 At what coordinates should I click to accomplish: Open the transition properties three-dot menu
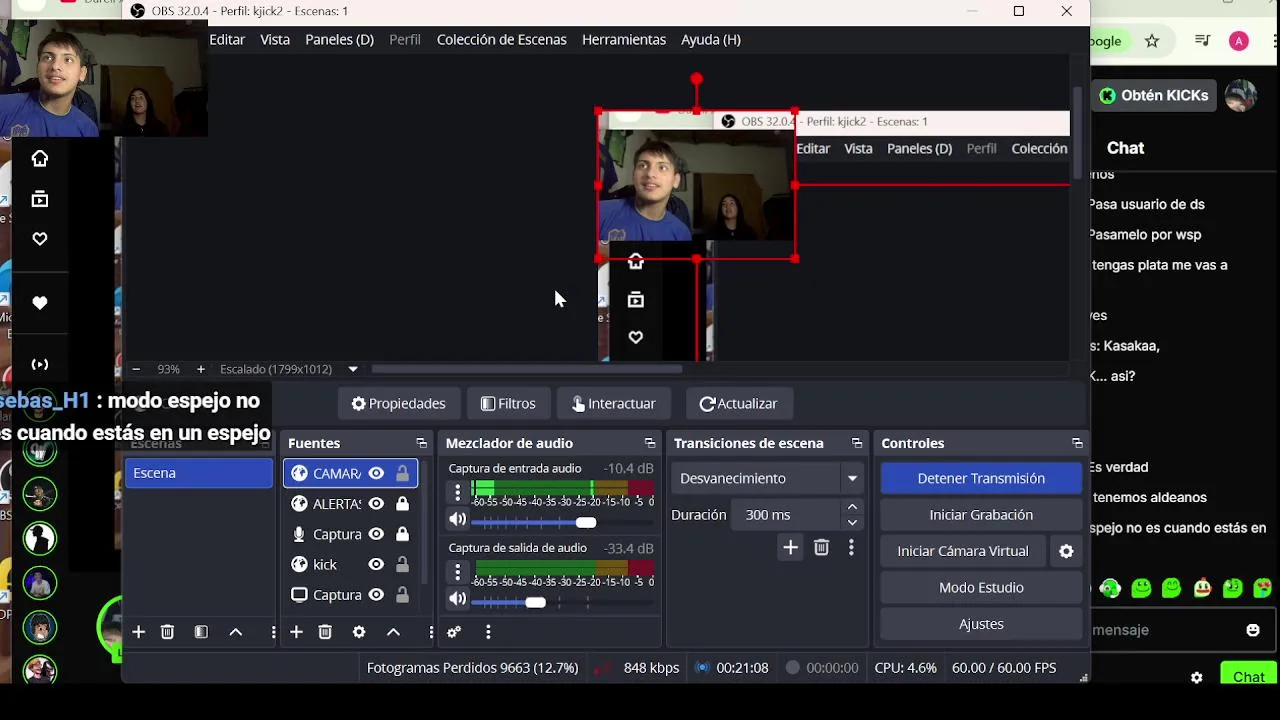(851, 547)
